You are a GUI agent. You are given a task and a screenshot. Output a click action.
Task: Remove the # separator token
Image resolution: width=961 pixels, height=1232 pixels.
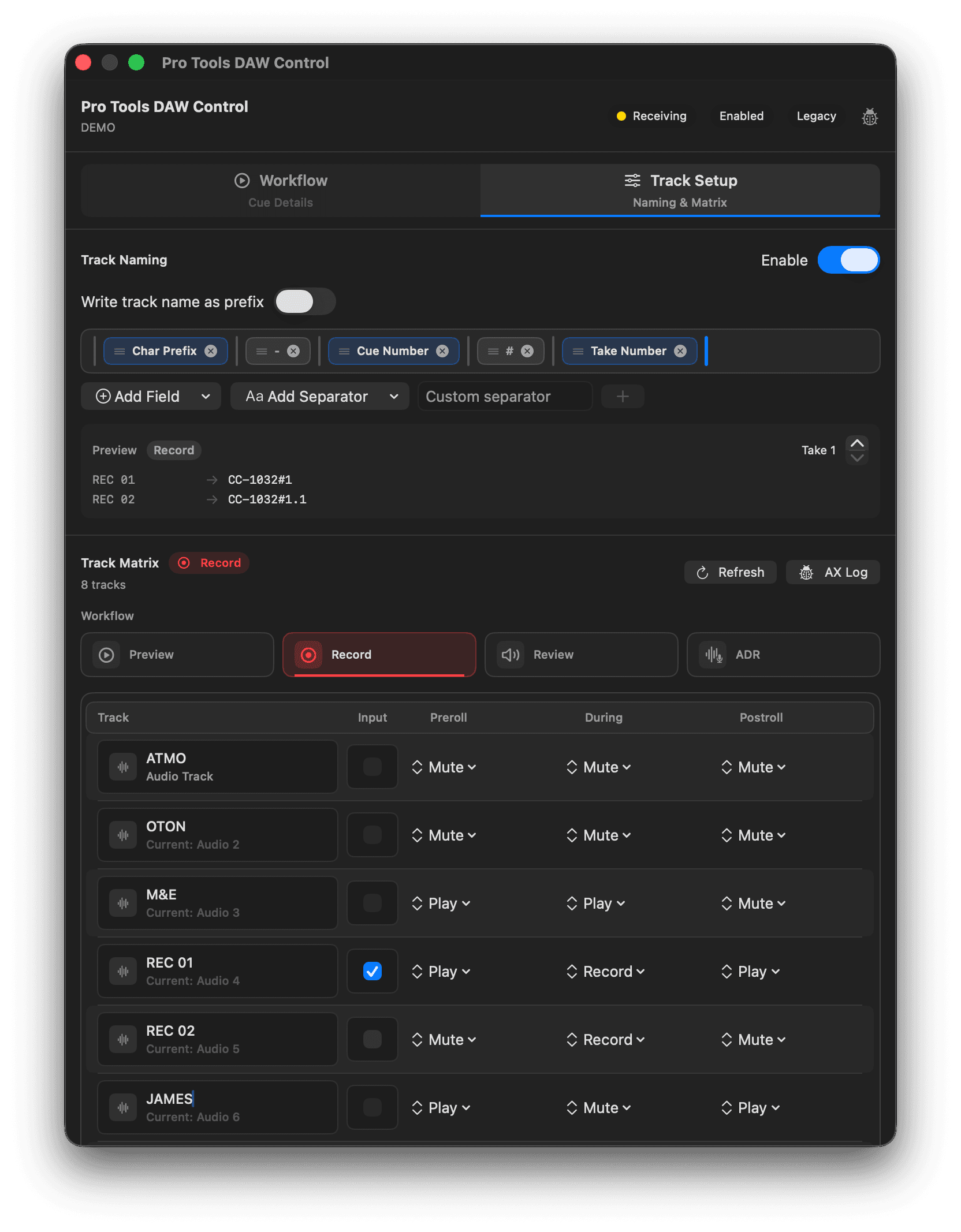click(x=527, y=351)
